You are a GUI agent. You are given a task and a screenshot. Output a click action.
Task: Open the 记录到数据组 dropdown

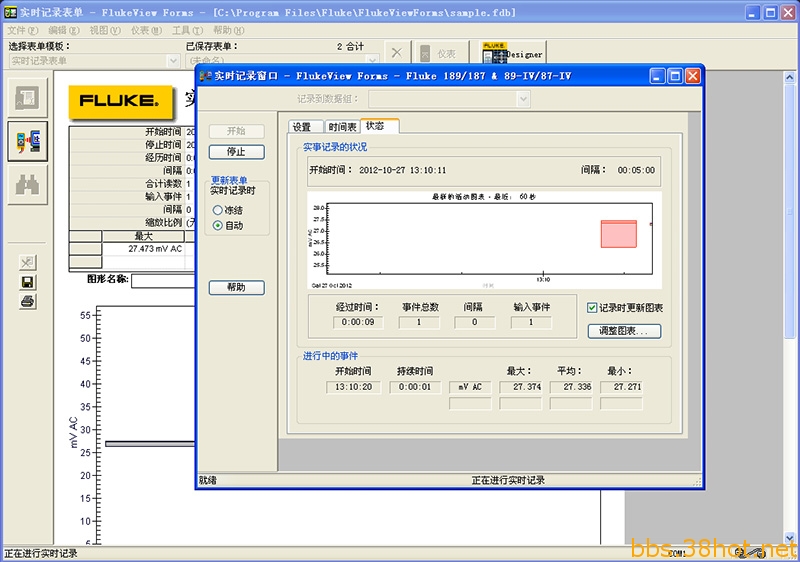(523, 99)
